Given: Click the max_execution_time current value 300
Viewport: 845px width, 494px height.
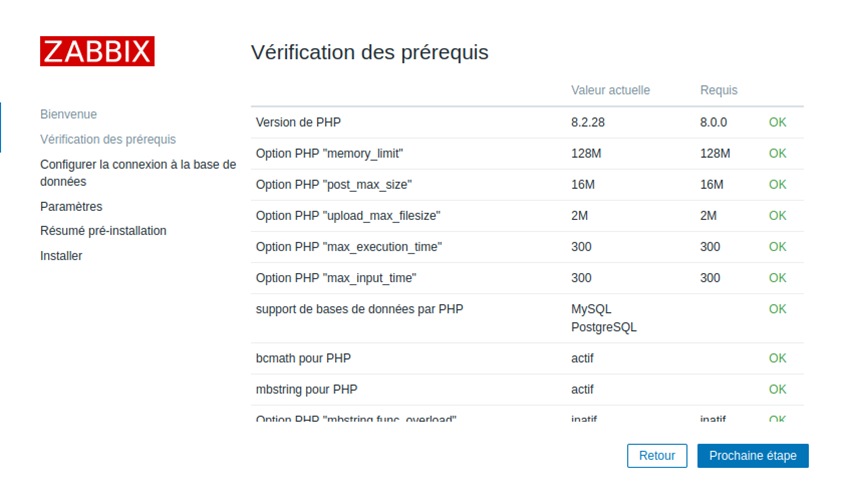Looking at the screenshot, I should pos(581,247).
